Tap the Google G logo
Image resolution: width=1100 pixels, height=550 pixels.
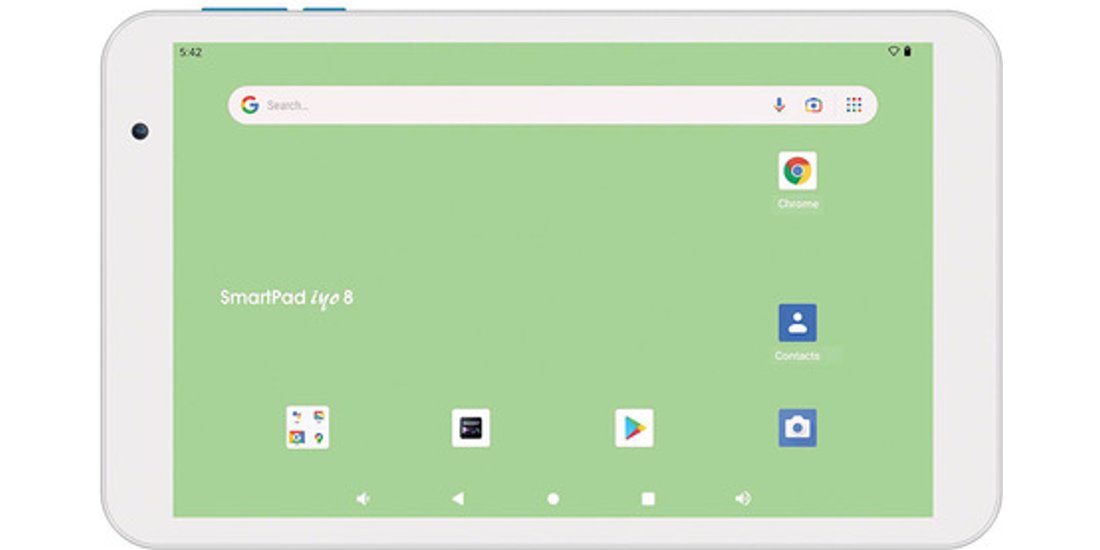(250, 105)
